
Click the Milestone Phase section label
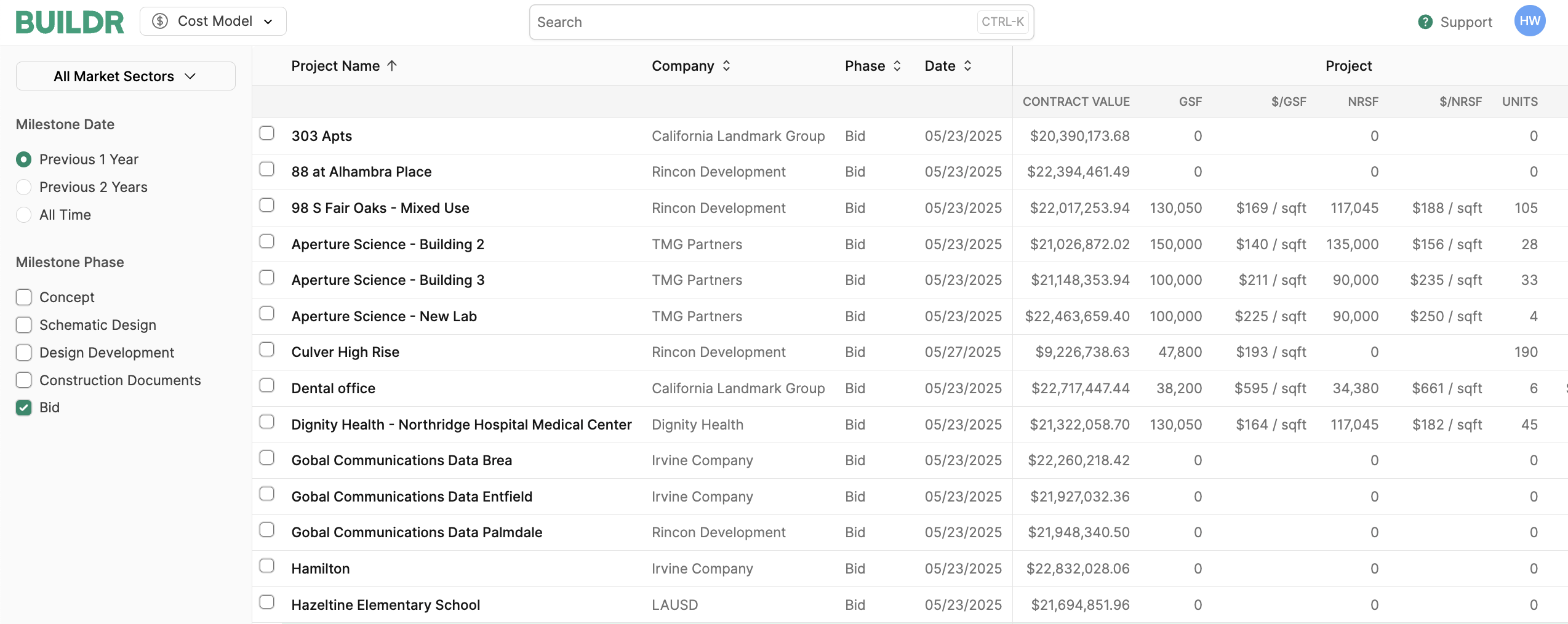click(70, 262)
